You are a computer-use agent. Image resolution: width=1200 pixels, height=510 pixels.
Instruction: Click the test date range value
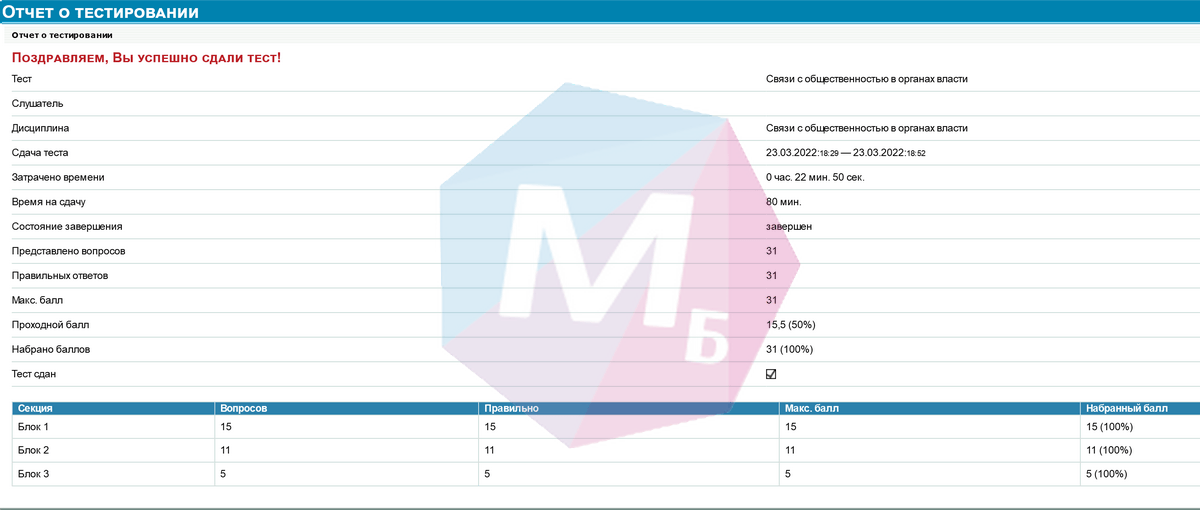click(x=845, y=153)
